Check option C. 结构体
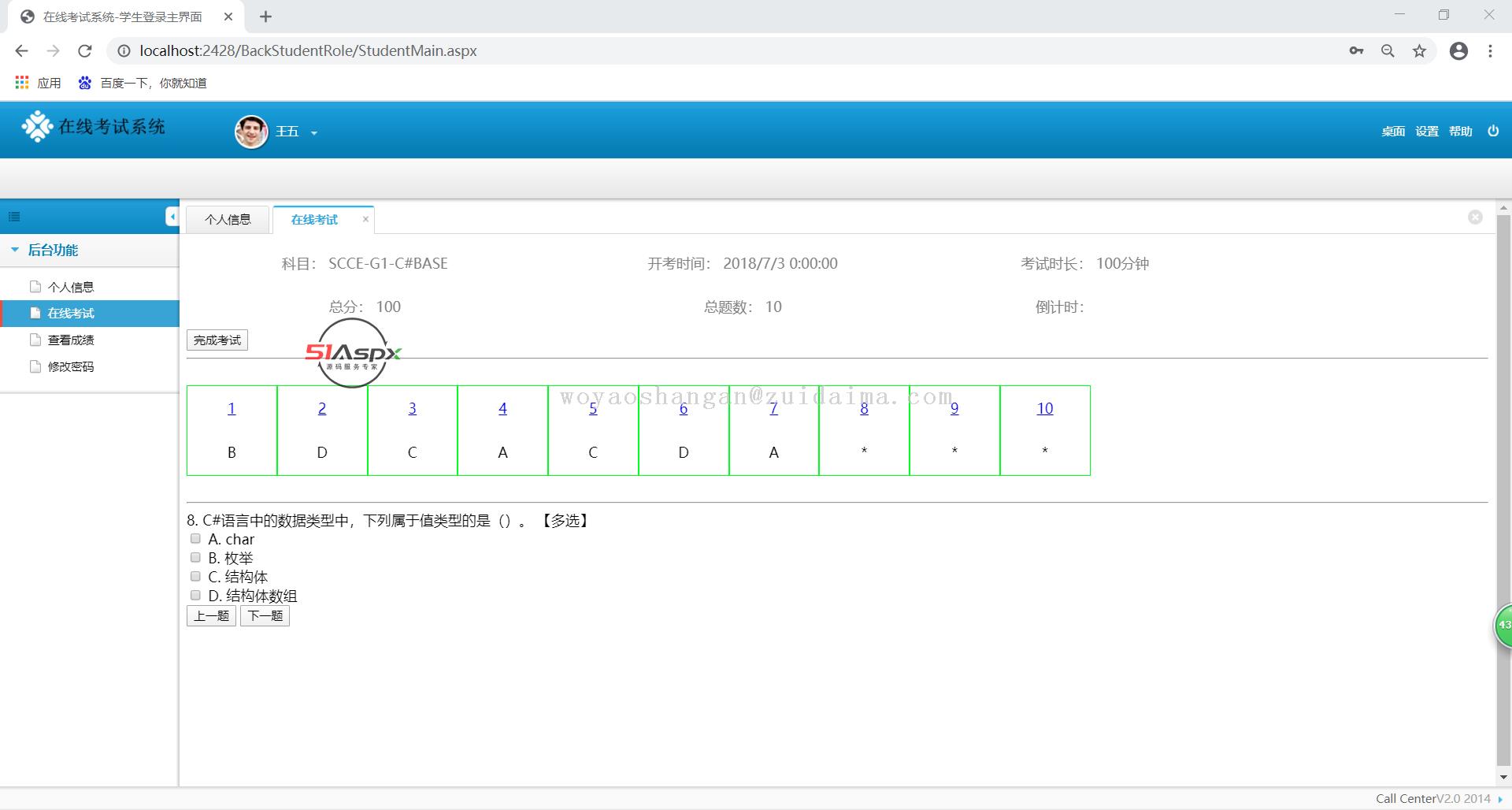 (x=195, y=577)
